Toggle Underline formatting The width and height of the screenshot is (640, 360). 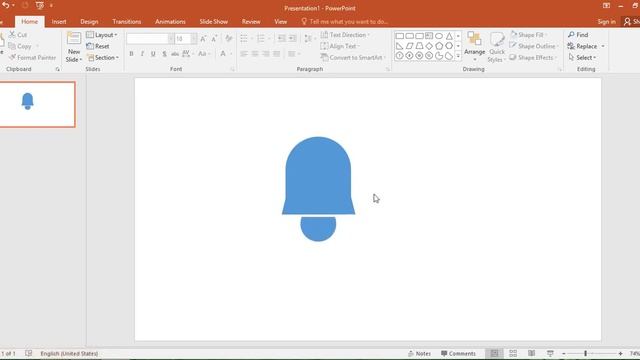point(153,54)
